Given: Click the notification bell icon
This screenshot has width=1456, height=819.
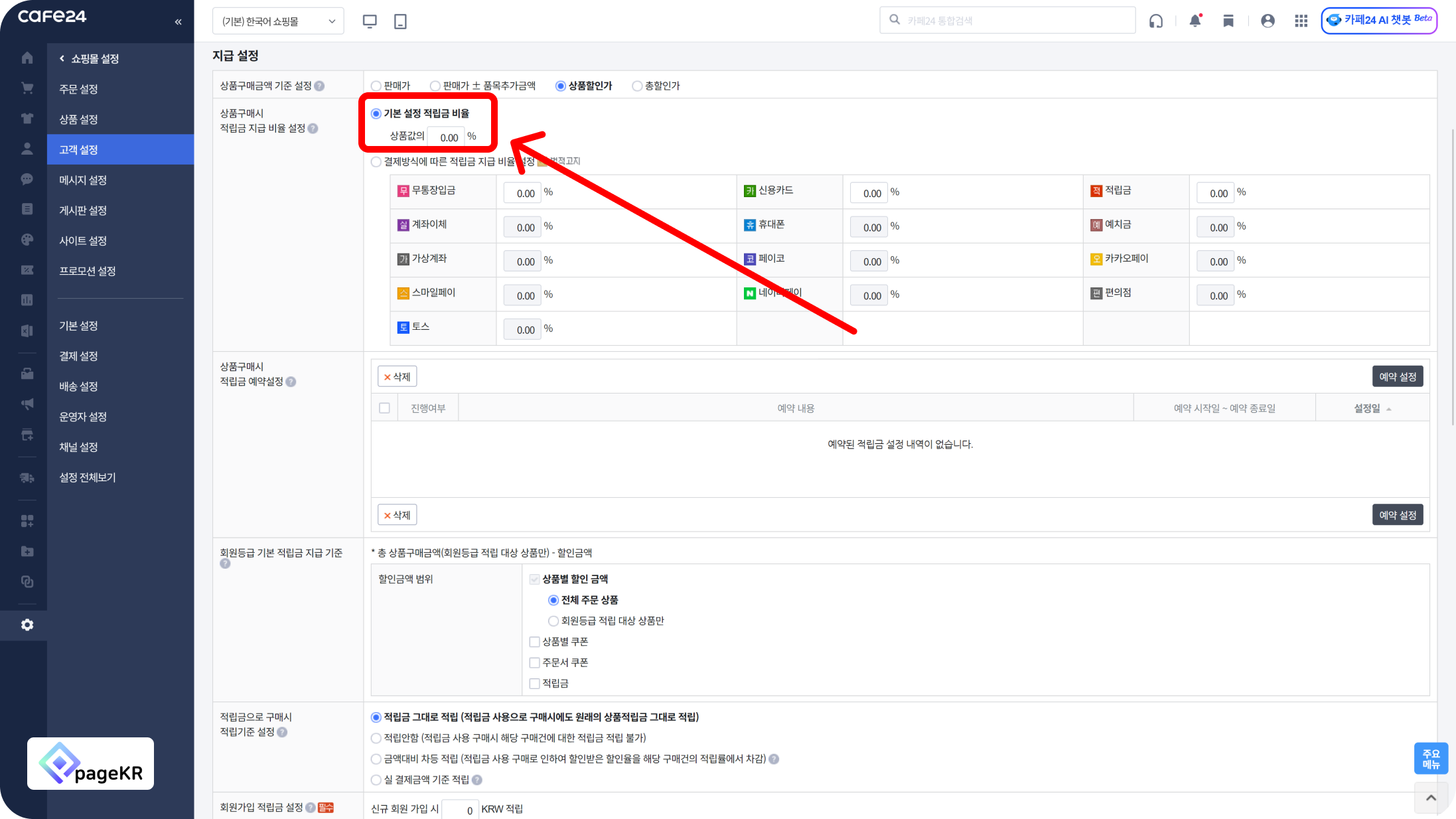Looking at the screenshot, I should coord(1195,21).
